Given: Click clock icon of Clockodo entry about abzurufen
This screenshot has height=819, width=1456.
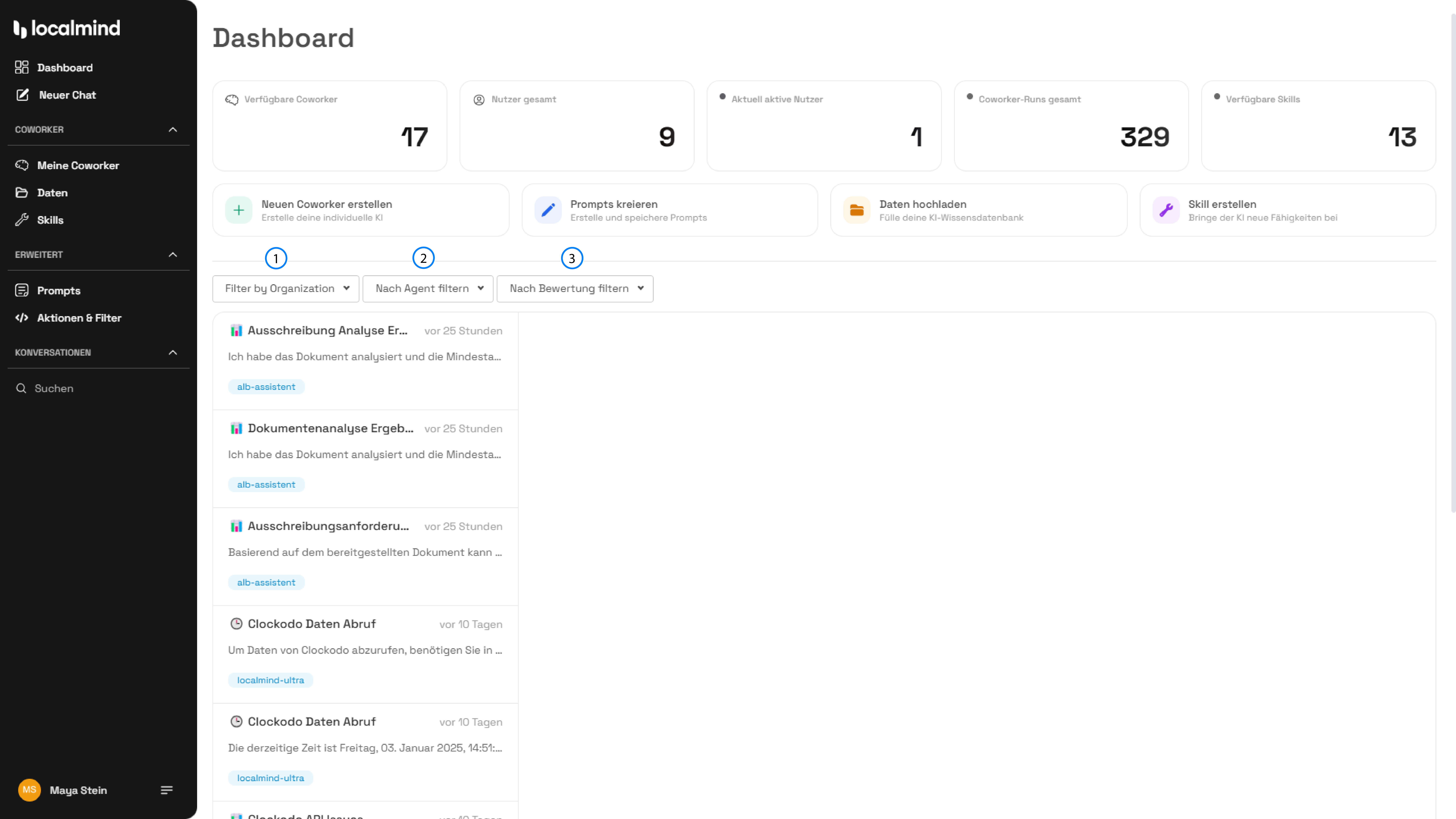Looking at the screenshot, I should click(236, 624).
